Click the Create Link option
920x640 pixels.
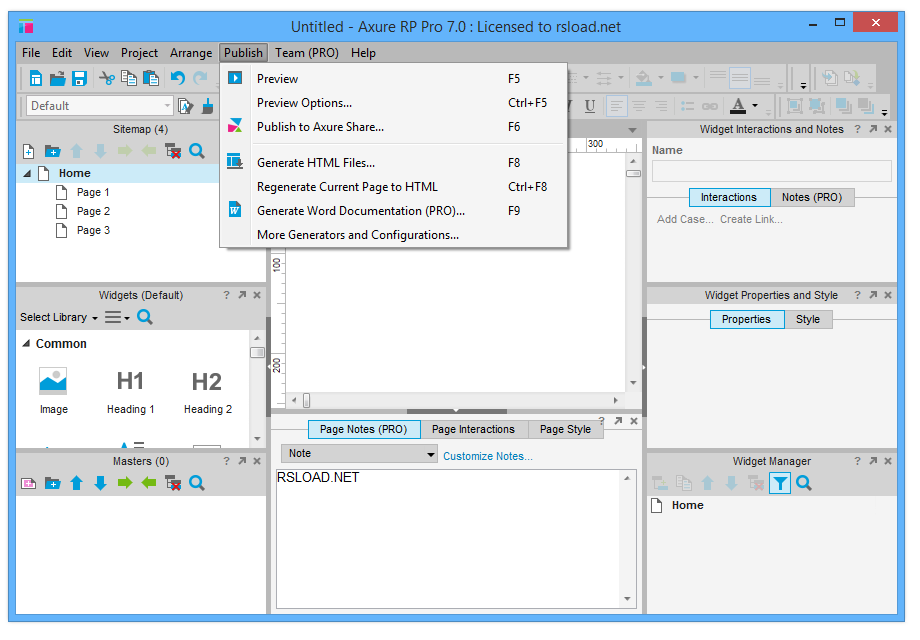[751, 219]
